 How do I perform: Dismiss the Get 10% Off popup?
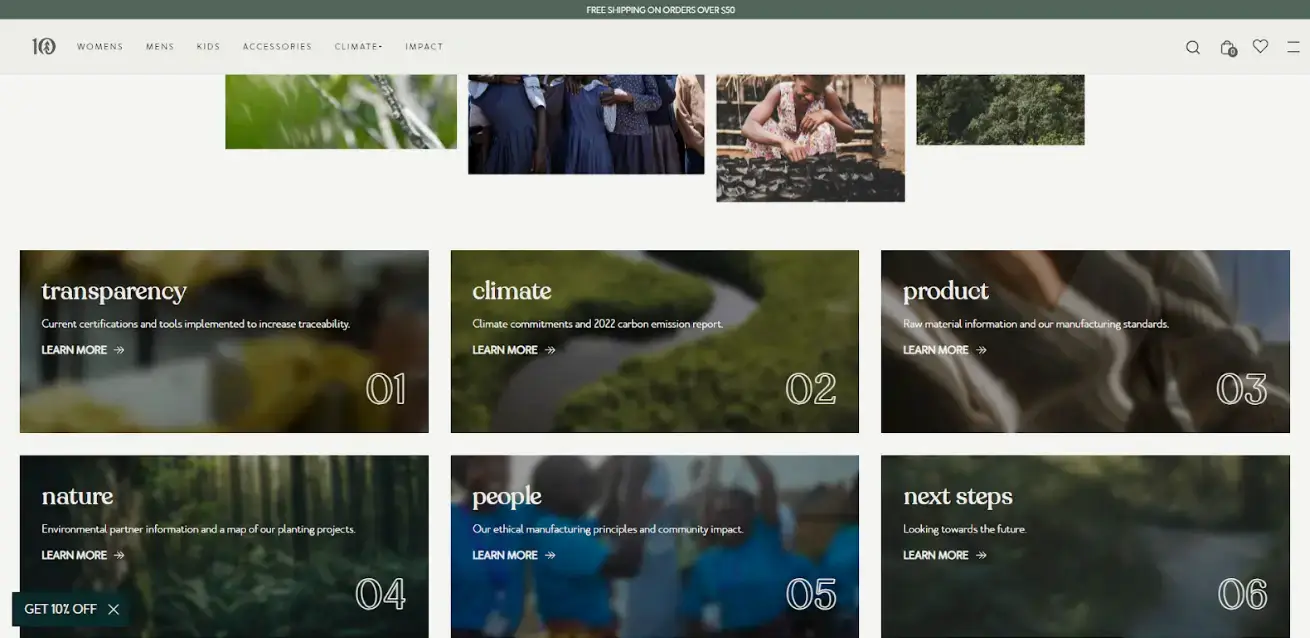(113, 609)
